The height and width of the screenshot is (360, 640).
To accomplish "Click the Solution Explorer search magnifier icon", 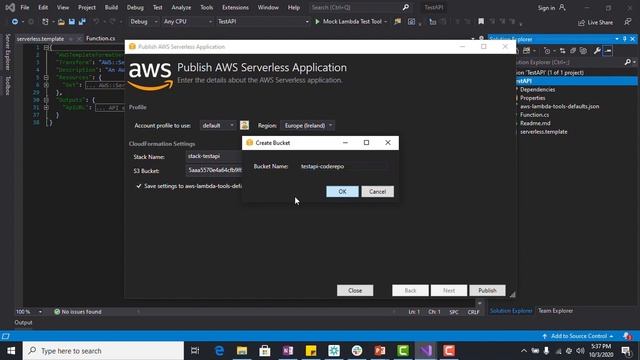I will [628, 62].
